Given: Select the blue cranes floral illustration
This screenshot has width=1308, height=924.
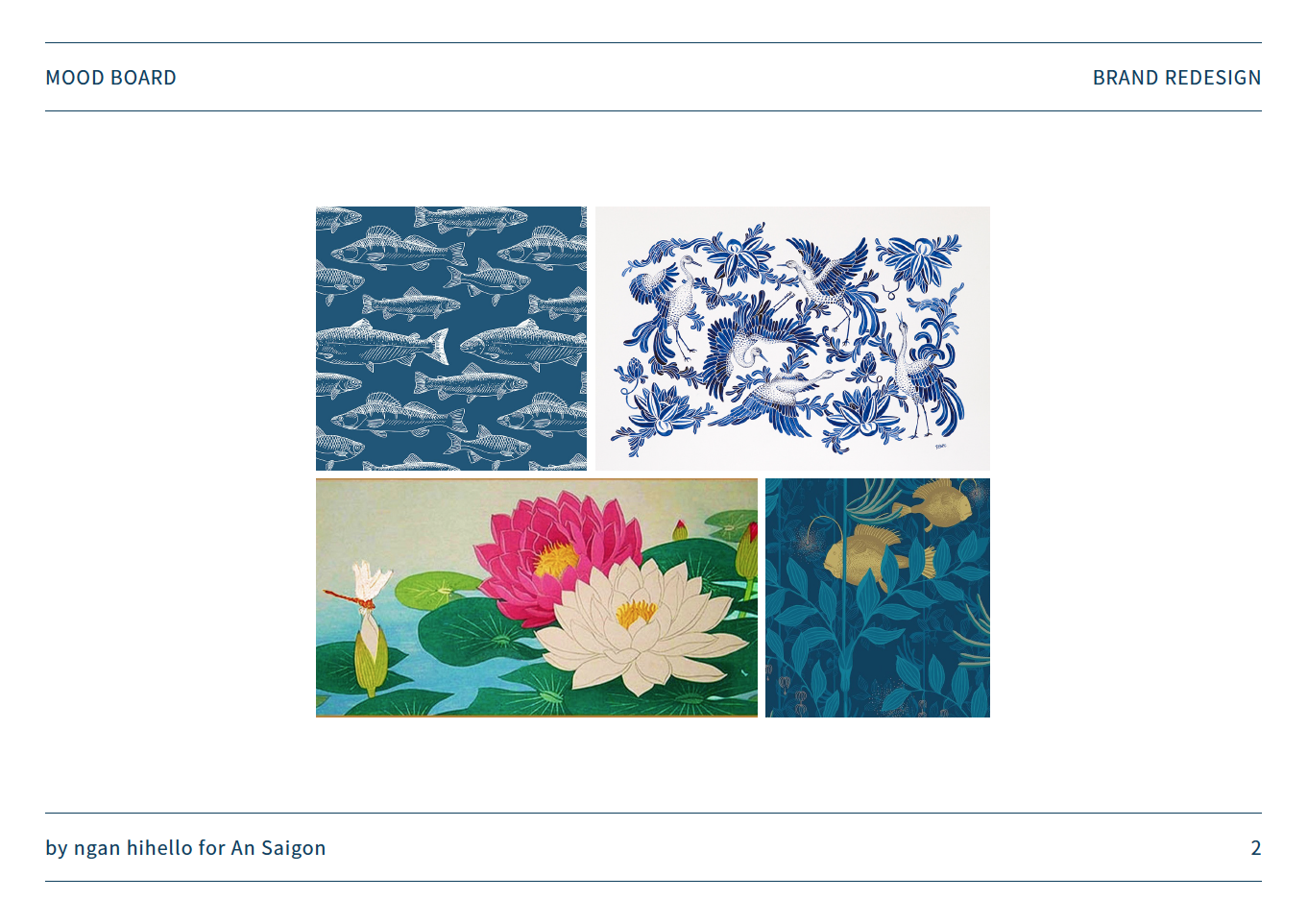Looking at the screenshot, I should pyautogui.click(x=792, y=338).
